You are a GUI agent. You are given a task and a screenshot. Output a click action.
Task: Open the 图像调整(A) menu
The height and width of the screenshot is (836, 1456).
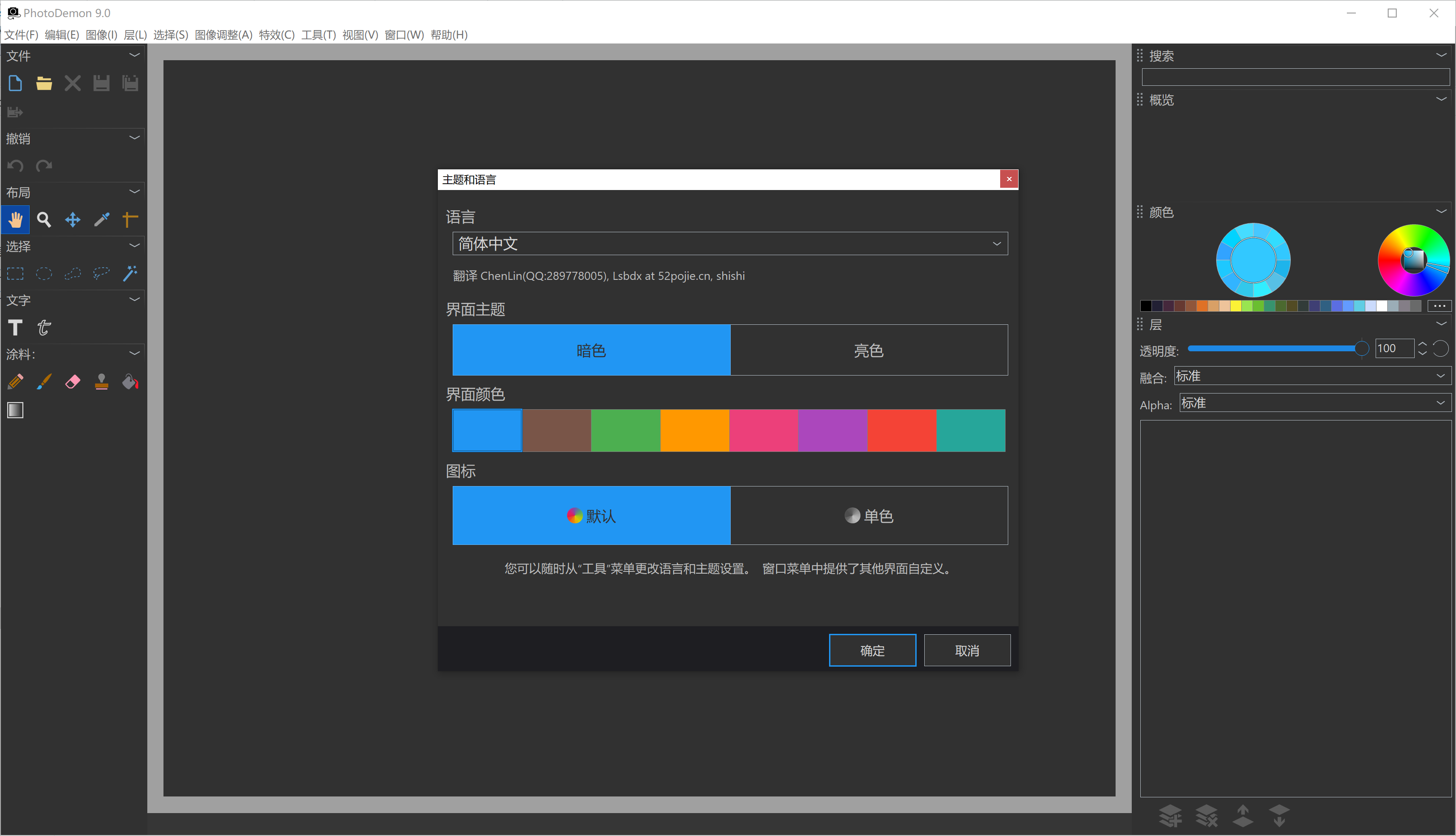pos(223,35)
